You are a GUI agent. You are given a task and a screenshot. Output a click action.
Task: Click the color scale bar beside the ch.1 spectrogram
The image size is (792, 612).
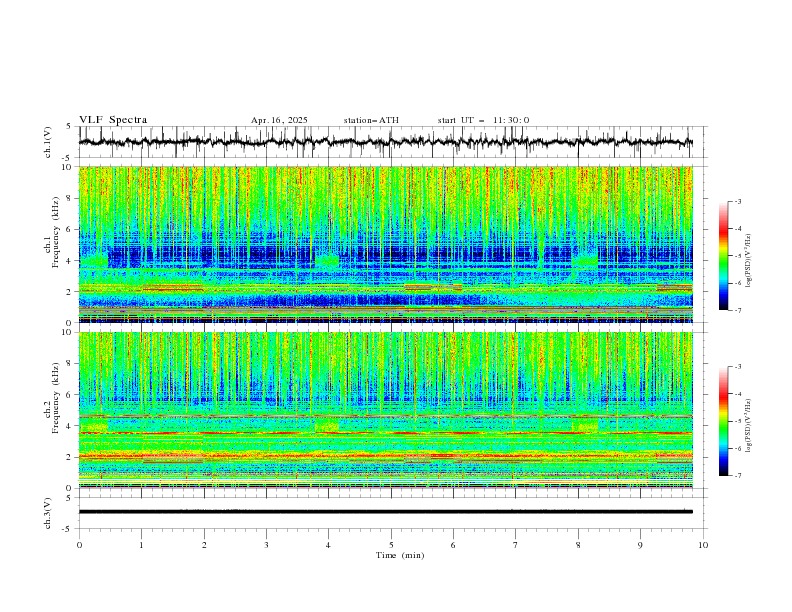click(x=724, y=256)
